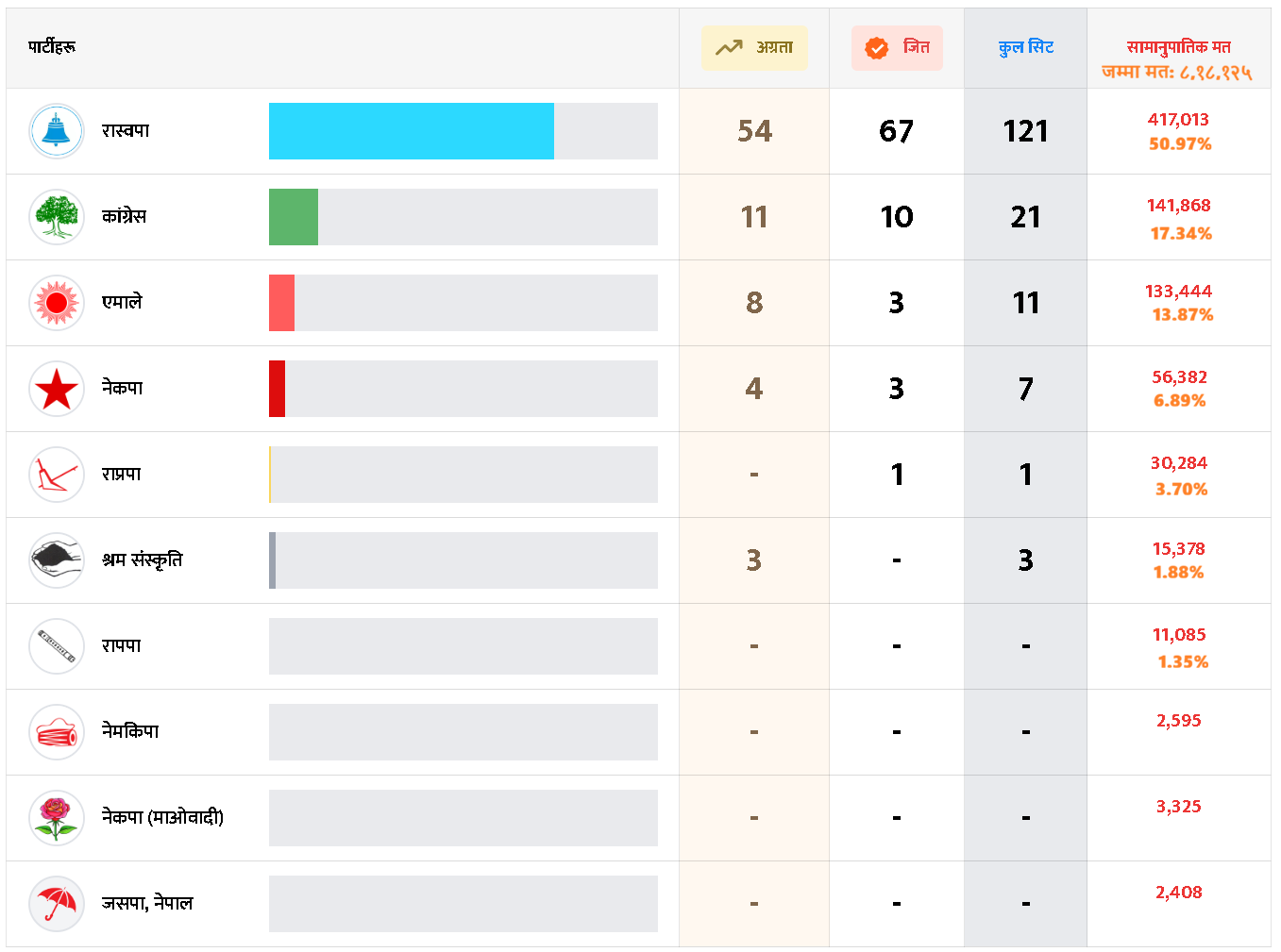Image resolution: width=1281 pixels, height=952 pixels.
Task: Click the रास्वपा total seats 121
Action: [1025, 131]
